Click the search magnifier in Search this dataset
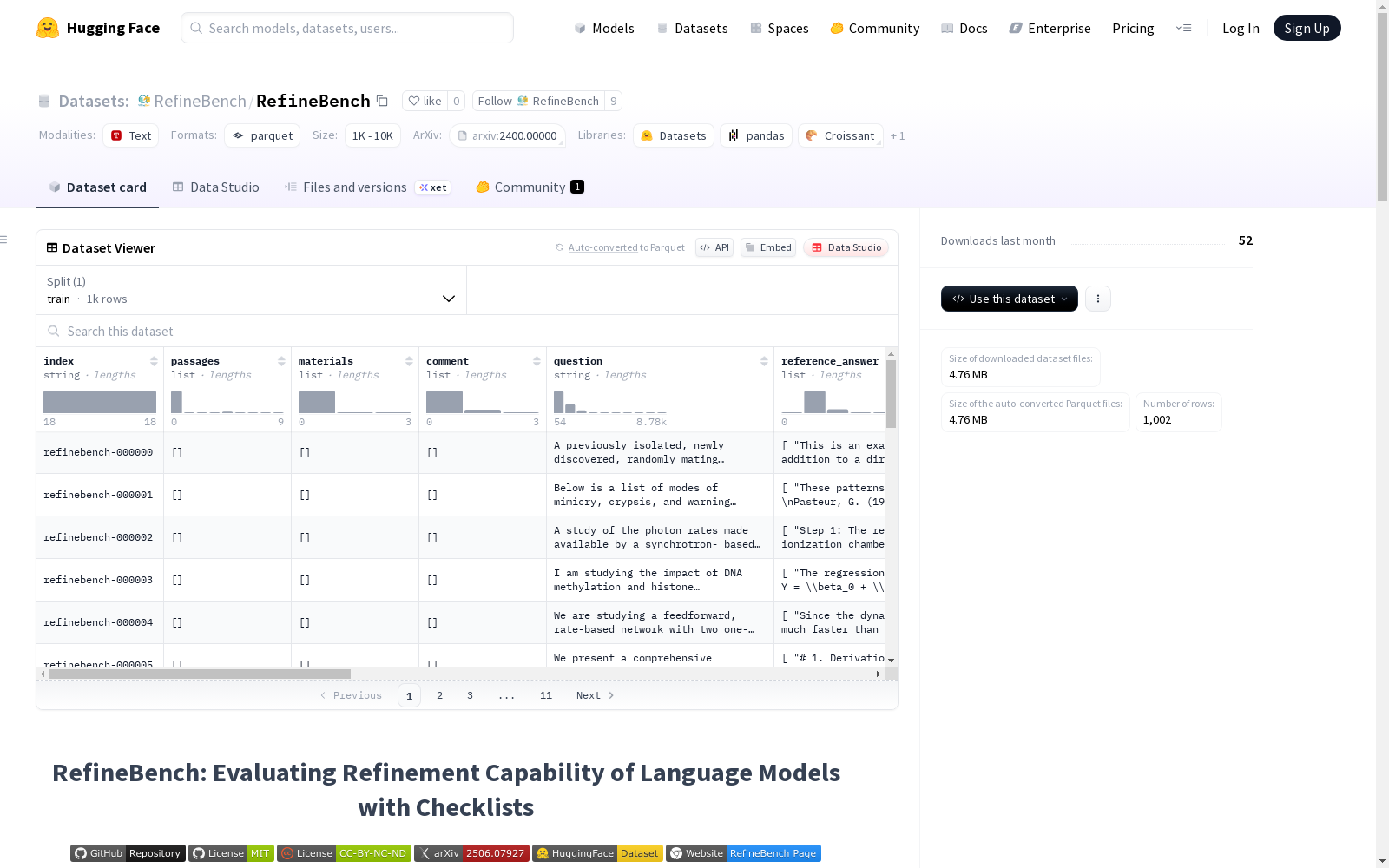This screenshot has width=1389, height=868. click(x=54, y=331)
